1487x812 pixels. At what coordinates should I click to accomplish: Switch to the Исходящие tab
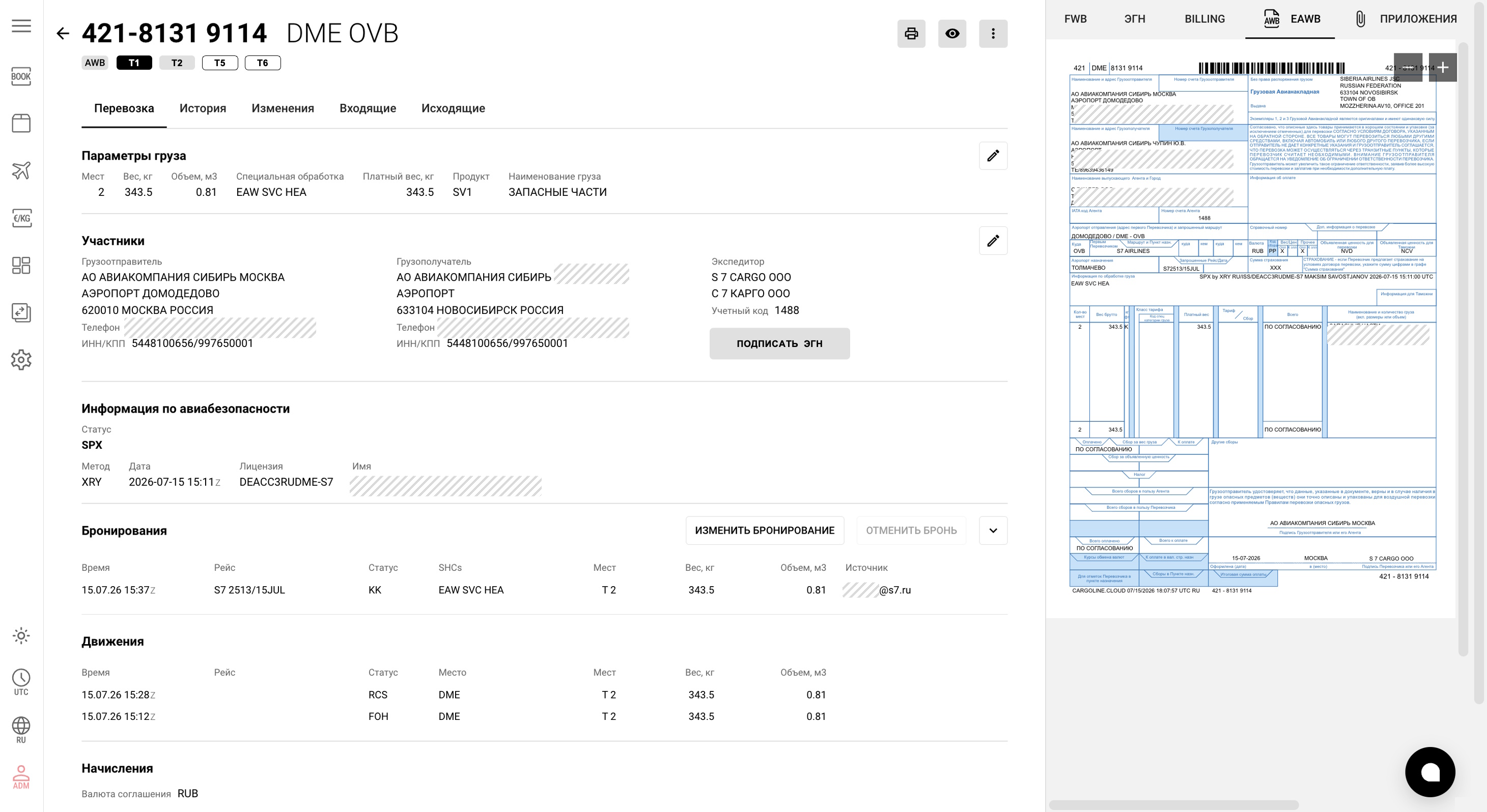tap(453, 108)
